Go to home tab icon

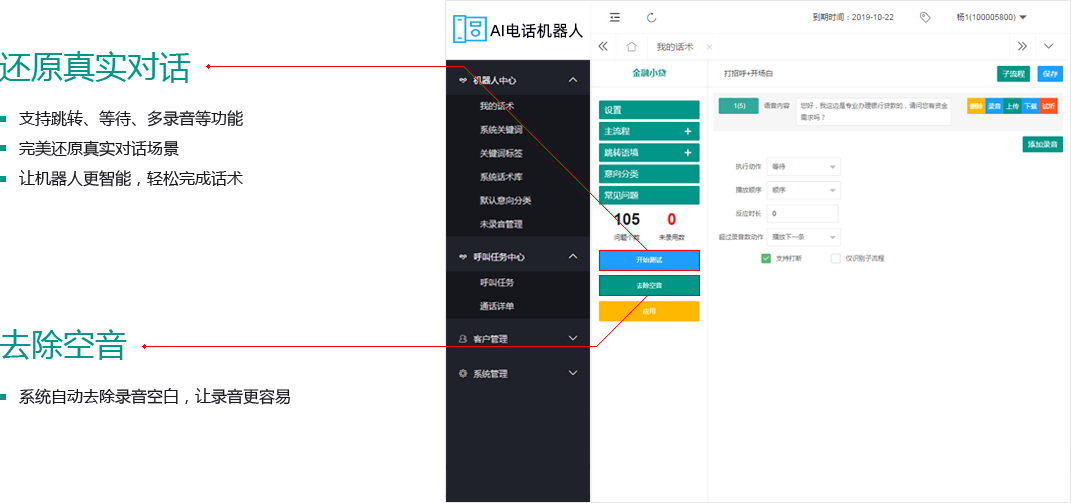[631, 46]
